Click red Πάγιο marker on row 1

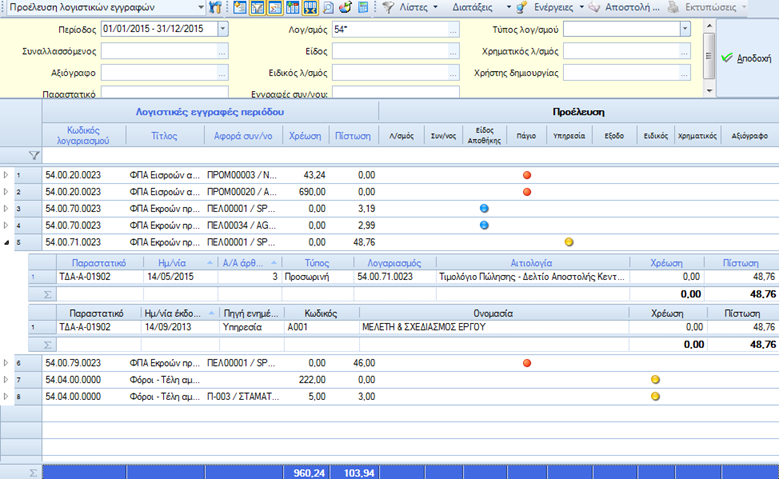527,175
